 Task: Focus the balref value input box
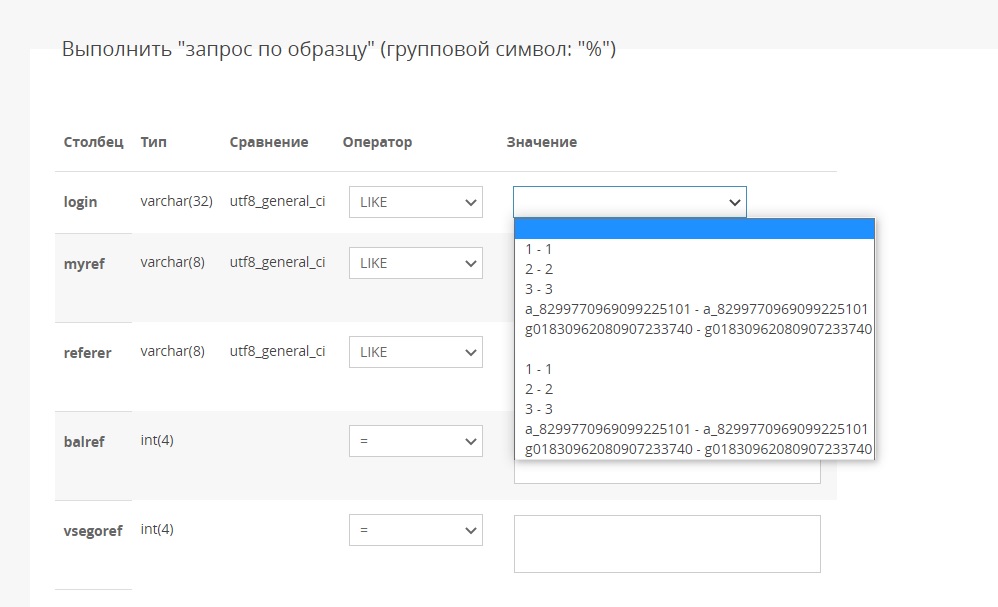point(667,473)
